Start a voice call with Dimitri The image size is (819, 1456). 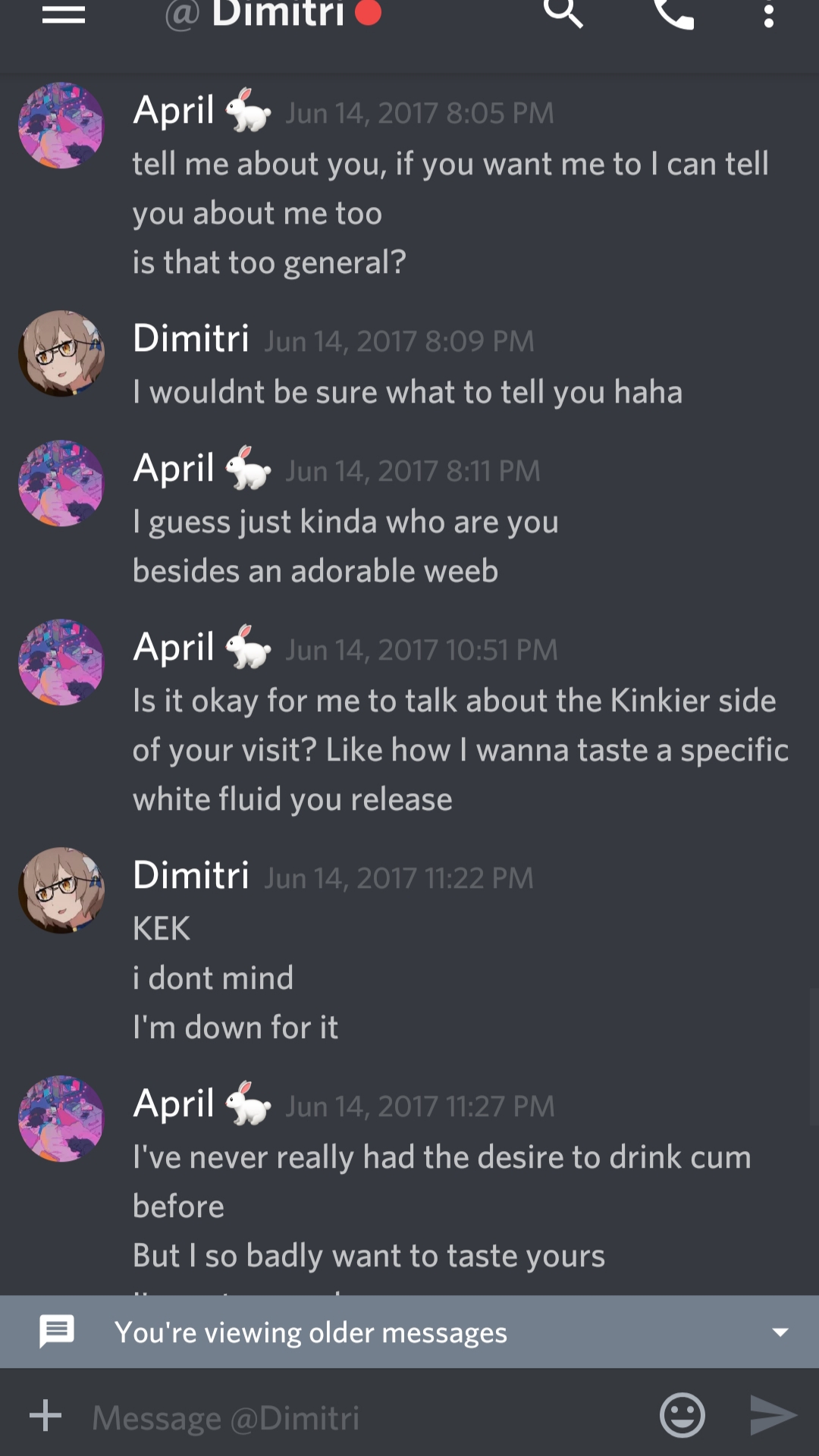pos(674,14)
